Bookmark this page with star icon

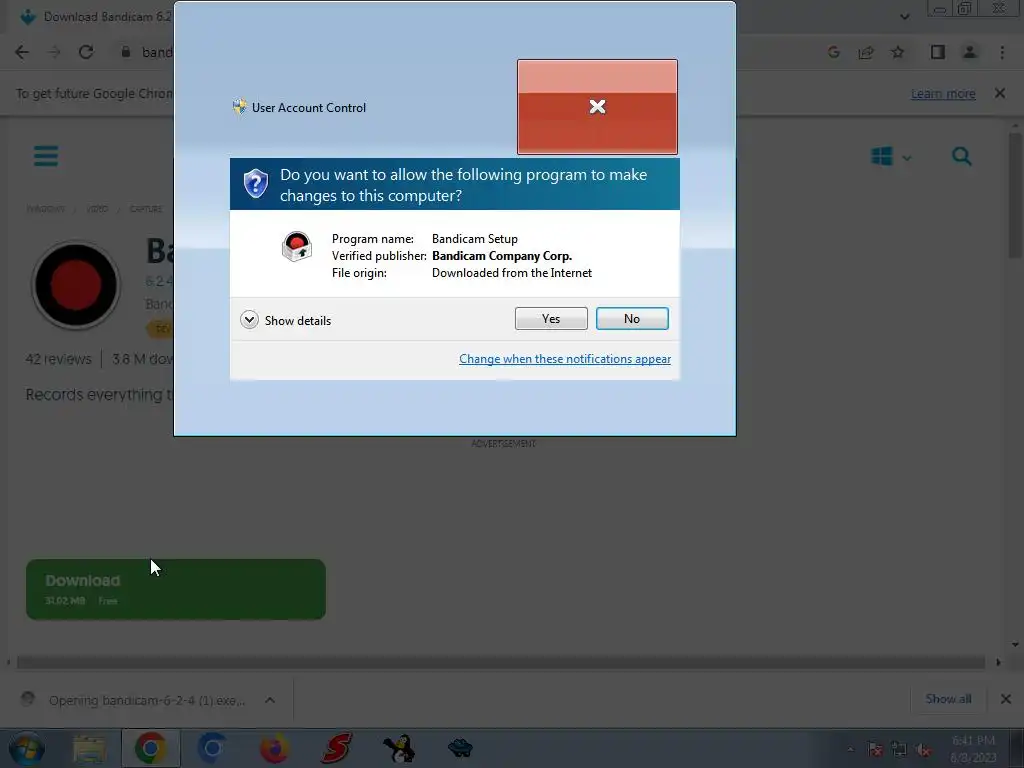(898, 52)
